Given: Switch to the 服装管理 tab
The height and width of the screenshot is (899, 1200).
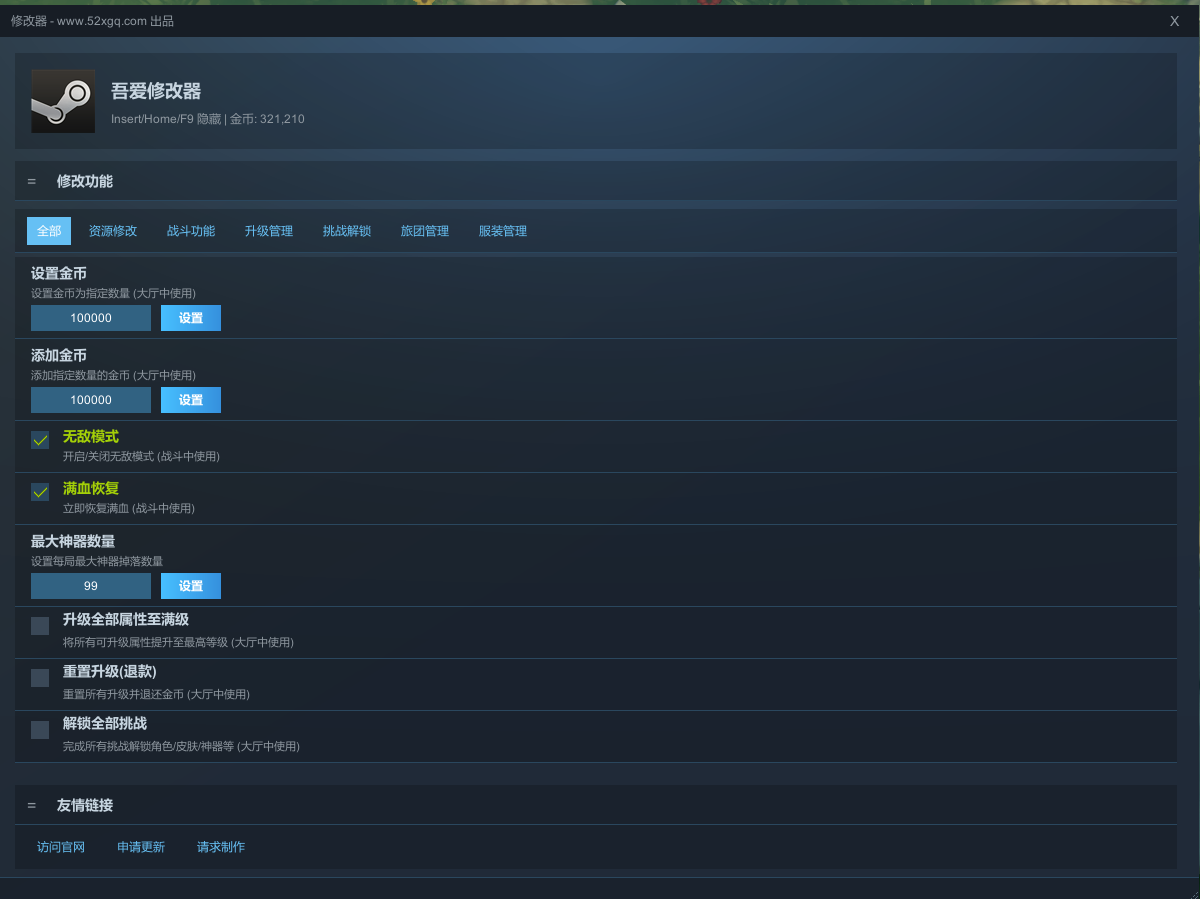Looking at the screenshot, I should [x=503, y=231].
